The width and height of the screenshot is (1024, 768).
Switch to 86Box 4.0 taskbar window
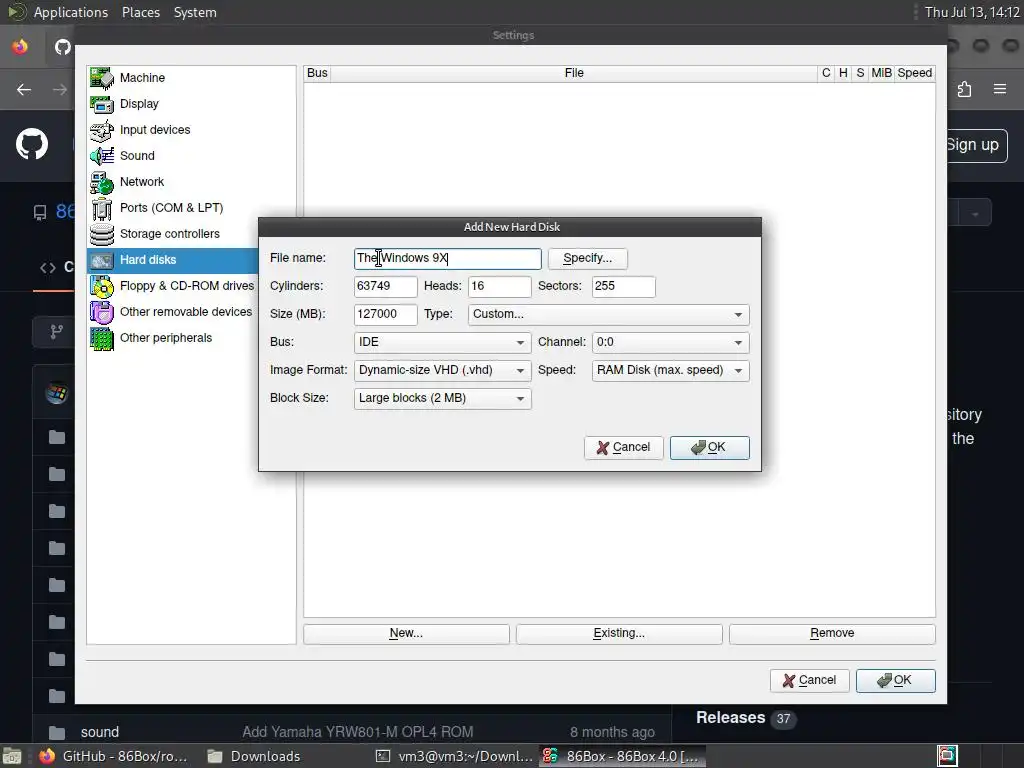pyautogui.click(x=622, y=756)
